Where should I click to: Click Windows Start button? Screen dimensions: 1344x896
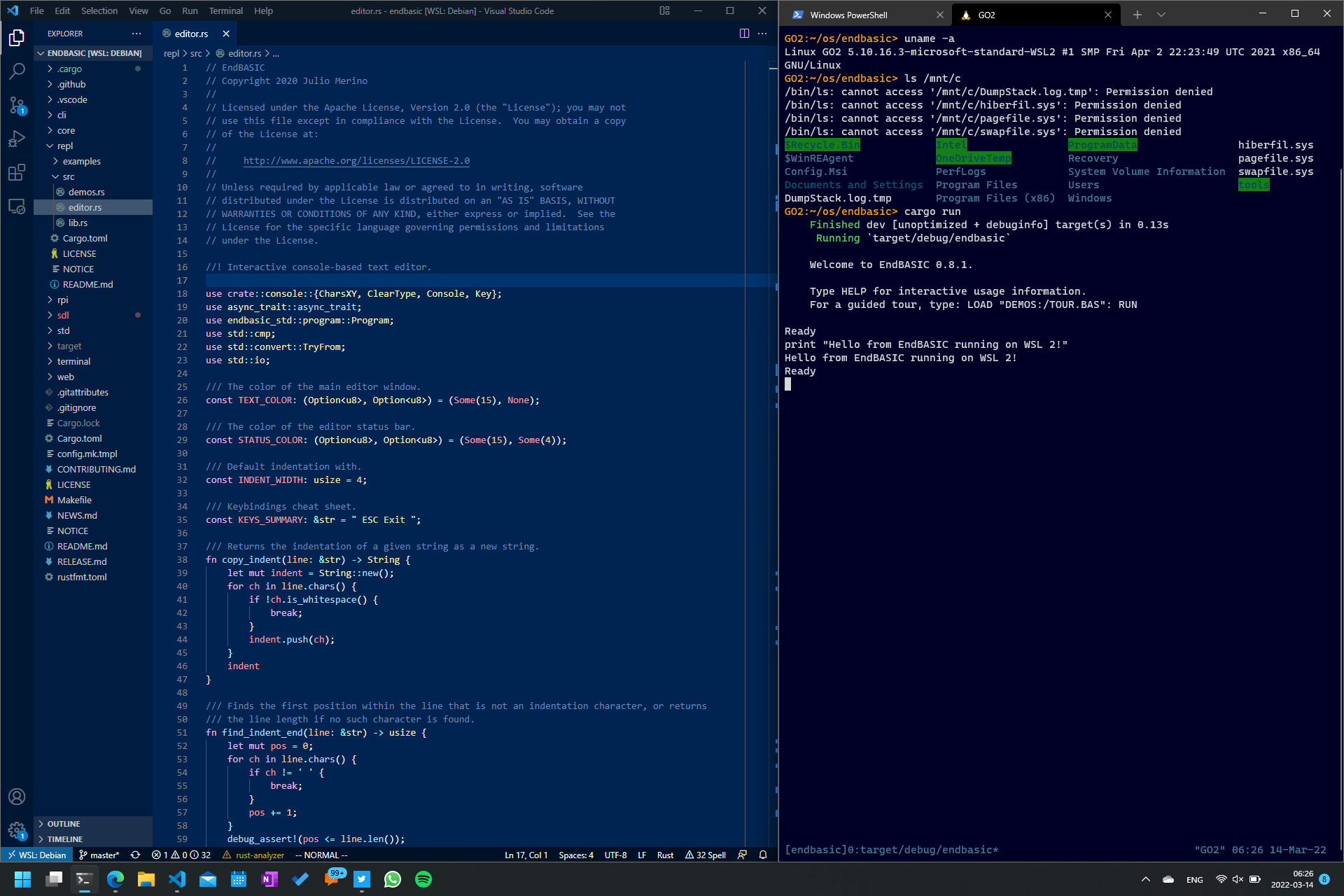23,879
